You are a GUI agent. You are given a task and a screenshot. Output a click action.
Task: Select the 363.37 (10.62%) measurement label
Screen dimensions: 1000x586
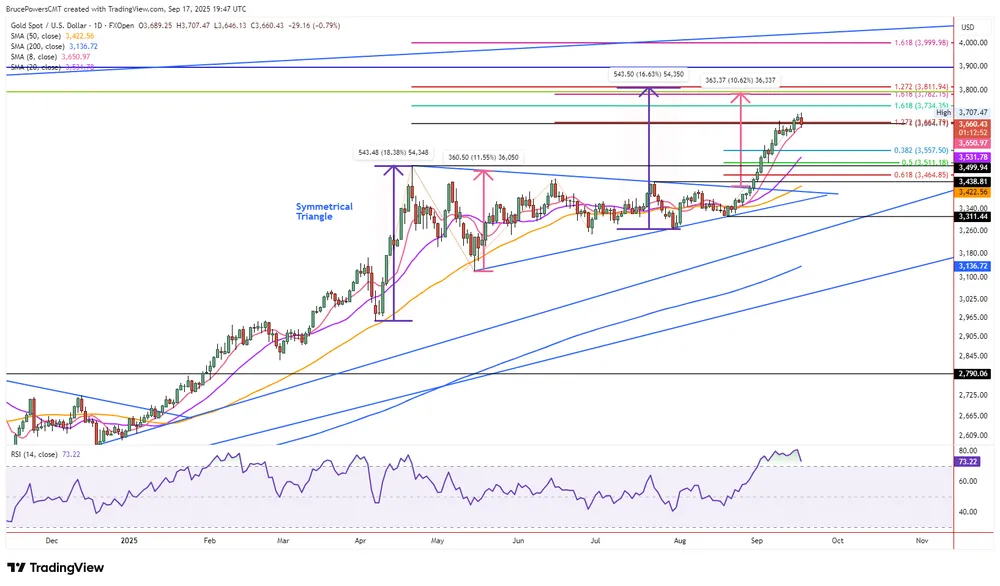(739, 82)
